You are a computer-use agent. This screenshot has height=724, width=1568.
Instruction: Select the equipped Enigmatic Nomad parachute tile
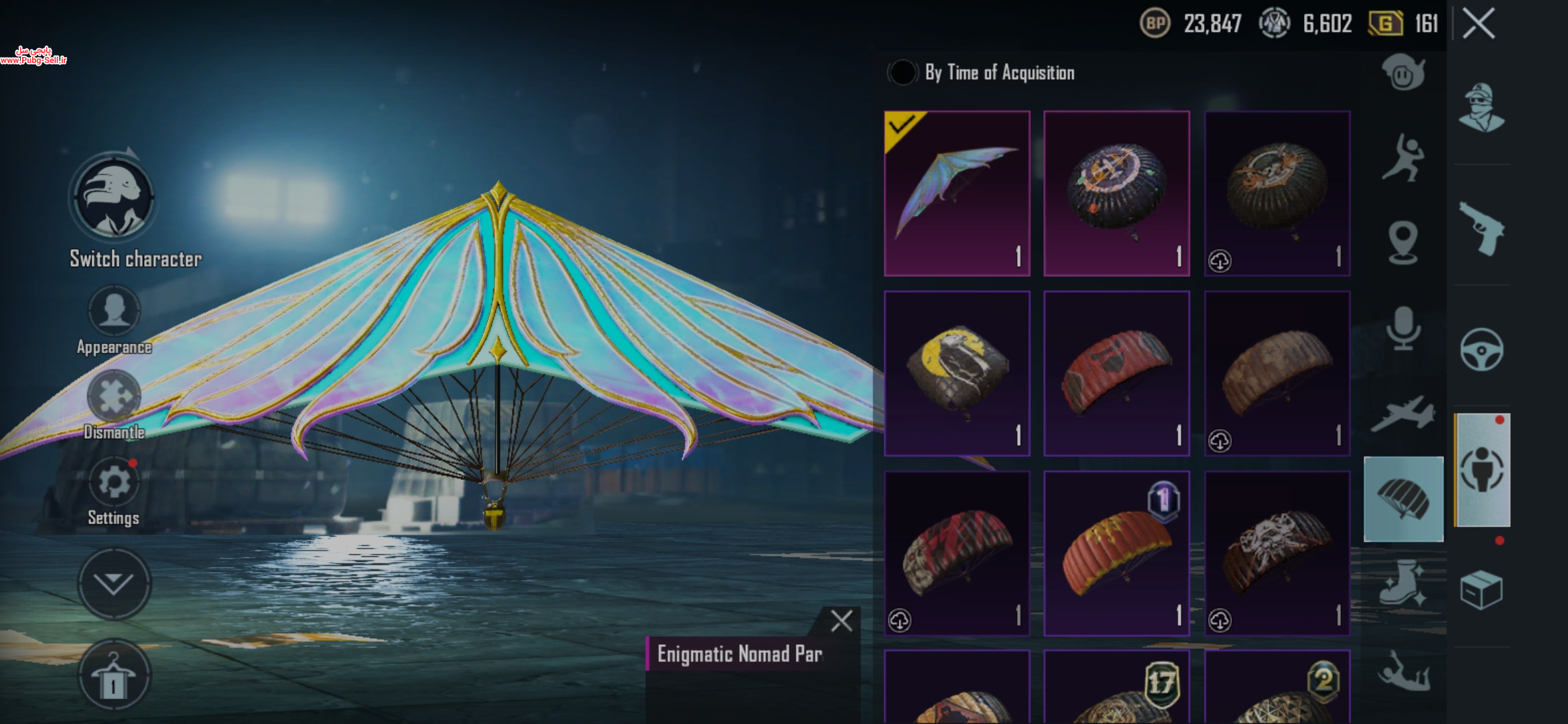(957, 193)
